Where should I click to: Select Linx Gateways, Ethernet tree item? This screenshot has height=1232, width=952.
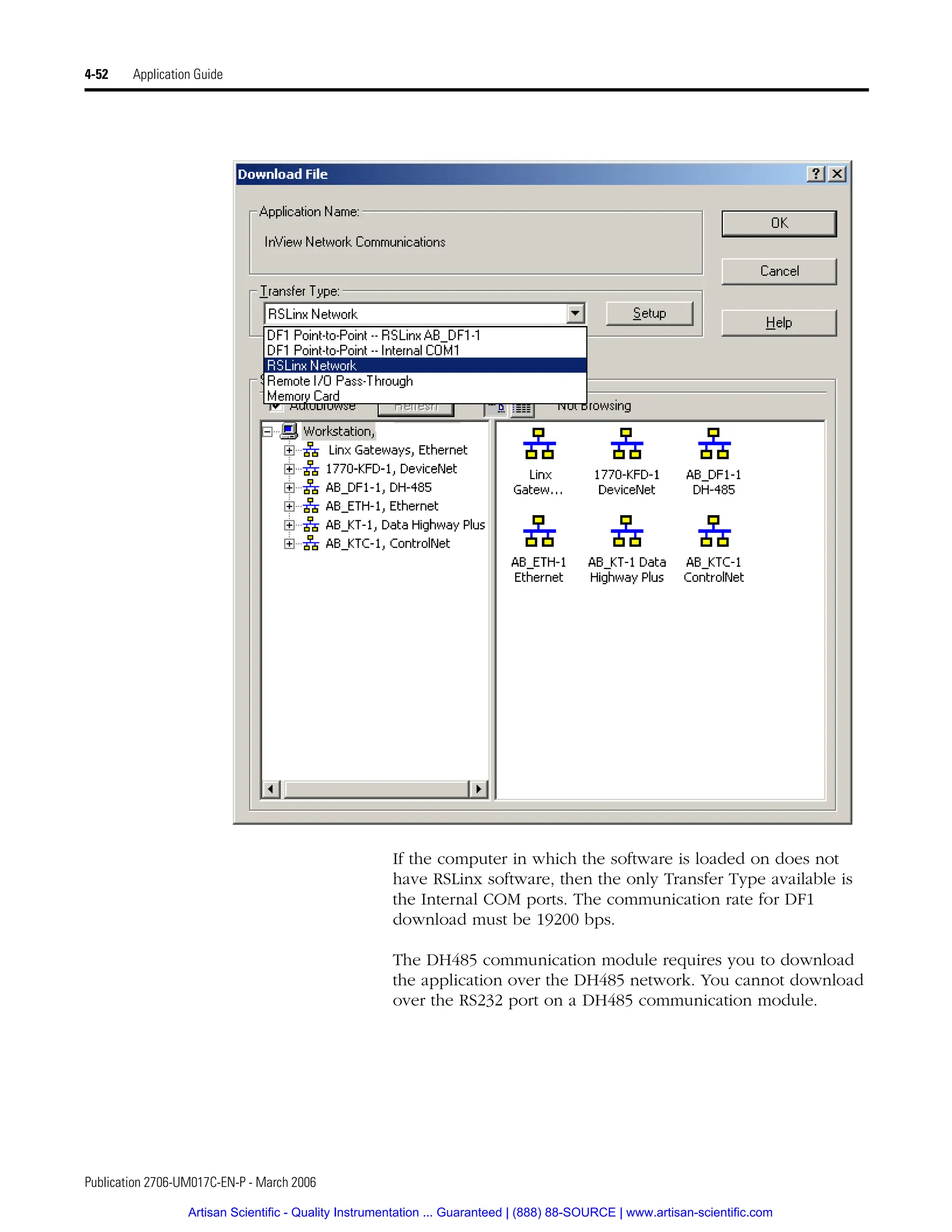tap(397, 450)
